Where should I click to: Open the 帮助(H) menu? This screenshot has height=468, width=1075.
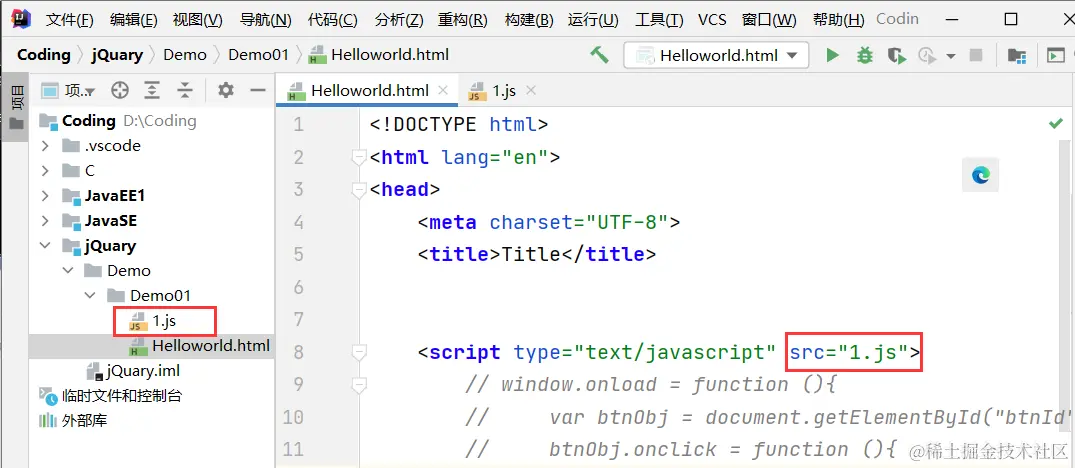point(838,20)
